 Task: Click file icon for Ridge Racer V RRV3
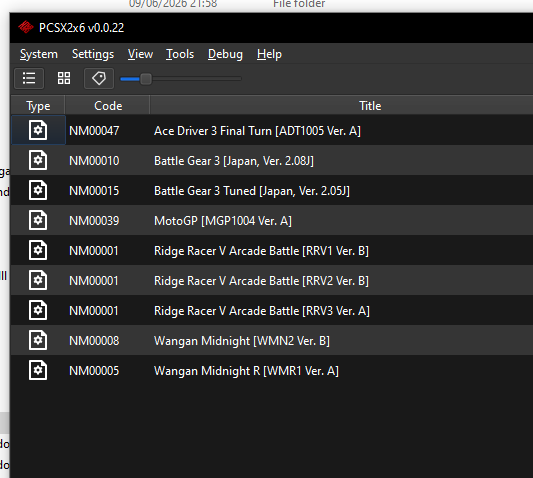point(38,310)
